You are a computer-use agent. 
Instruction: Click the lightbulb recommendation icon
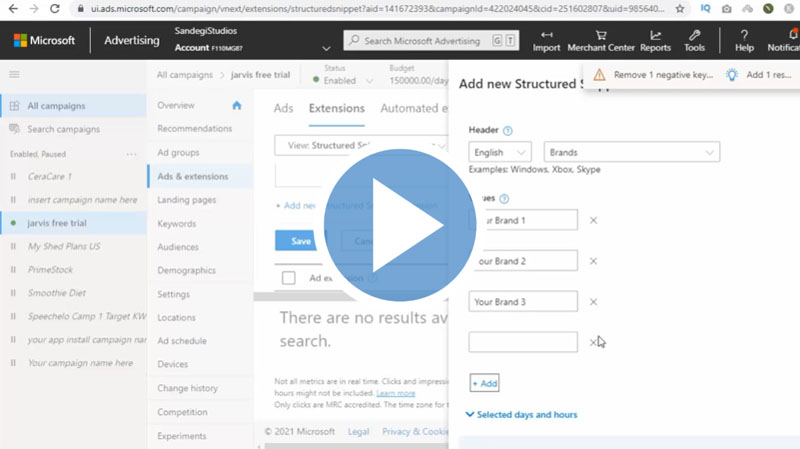(x=732, y=75)
